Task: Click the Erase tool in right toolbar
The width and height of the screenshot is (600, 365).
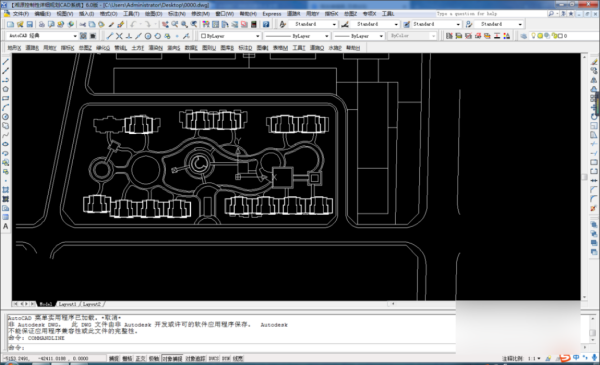Action: 594,62
